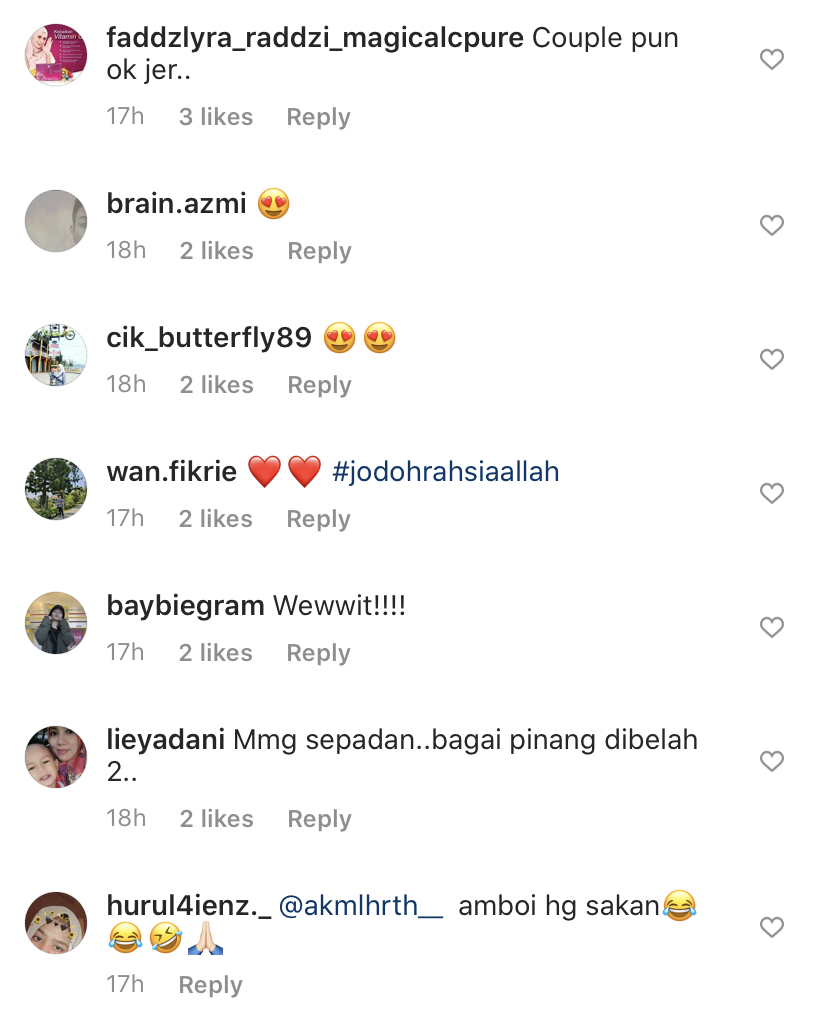The width and height of the screenshot is (828, 1022).
Task: Open username cik_butterfly89's profile
Action: [x=209, y=338]
